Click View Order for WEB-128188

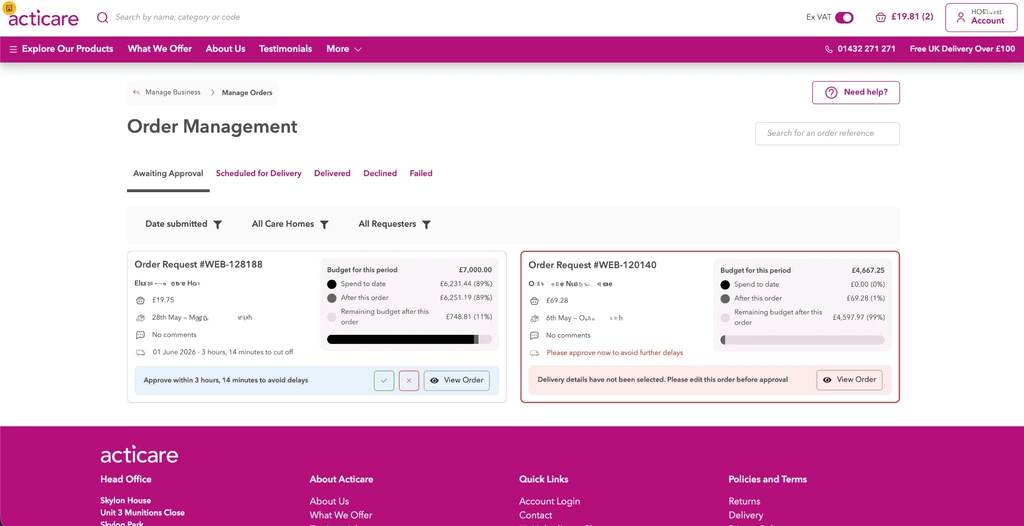point(456,380)
